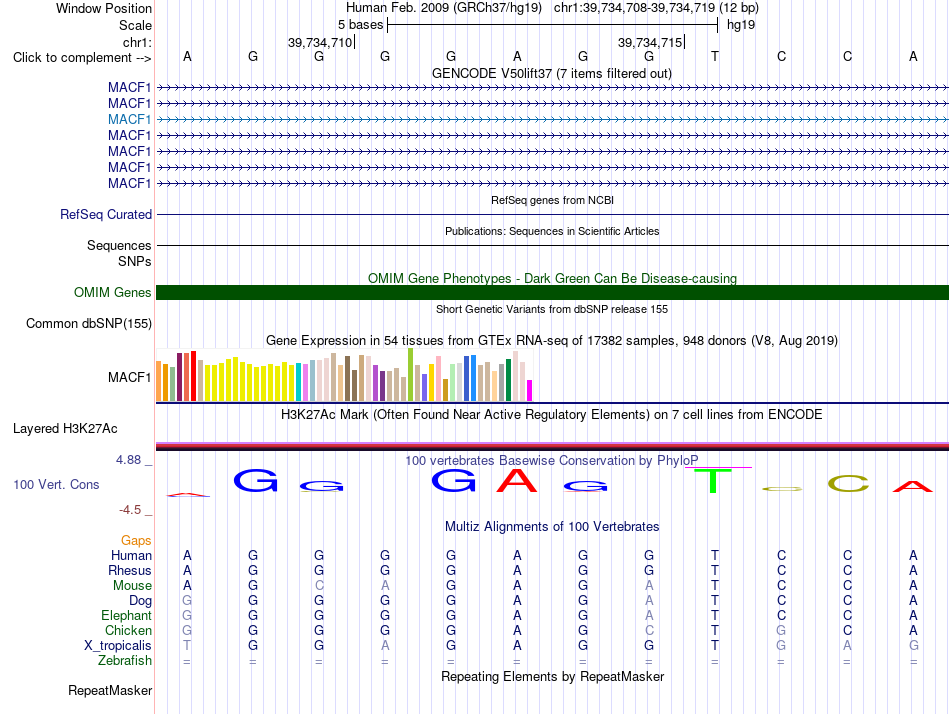The image size is (950, 714).
Task: Click the Scale label
Action: (135, 25)
